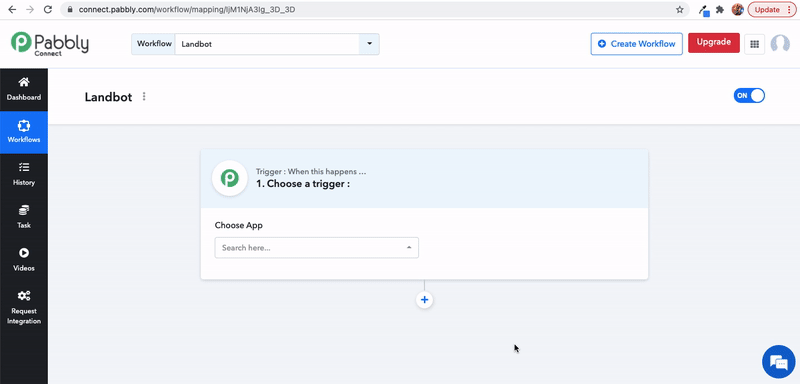The height and width of the screenshot is (384, 800).
Task: Click the browser address bar URL
Action: [187, 10]
